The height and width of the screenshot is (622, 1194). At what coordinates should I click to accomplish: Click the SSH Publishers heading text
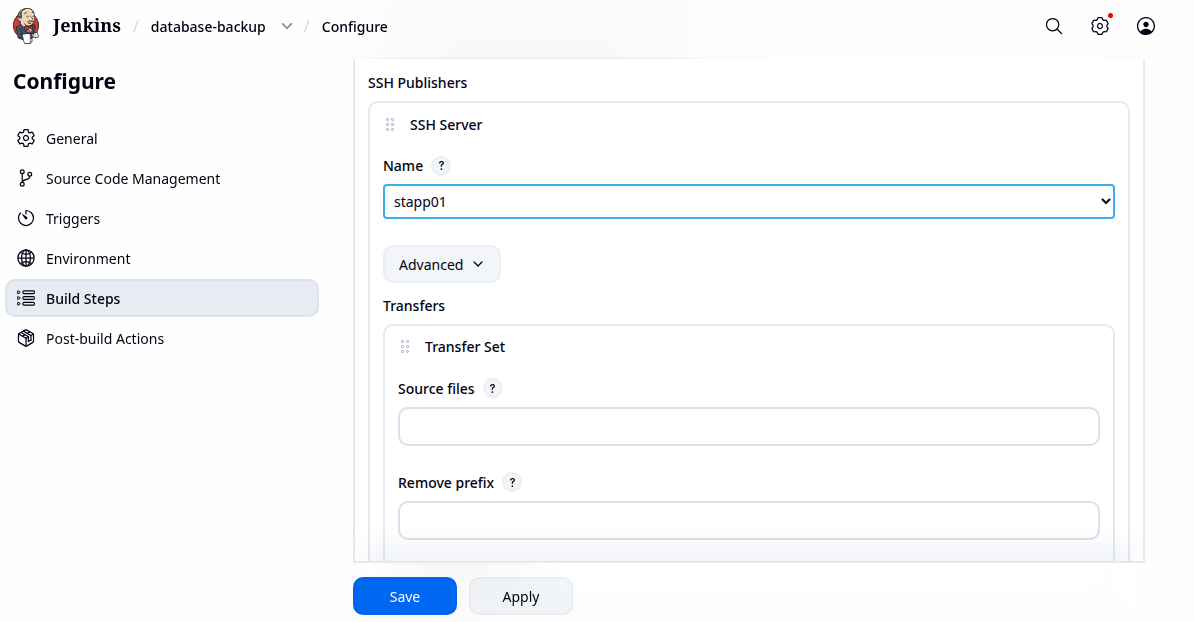pos(417,83)
